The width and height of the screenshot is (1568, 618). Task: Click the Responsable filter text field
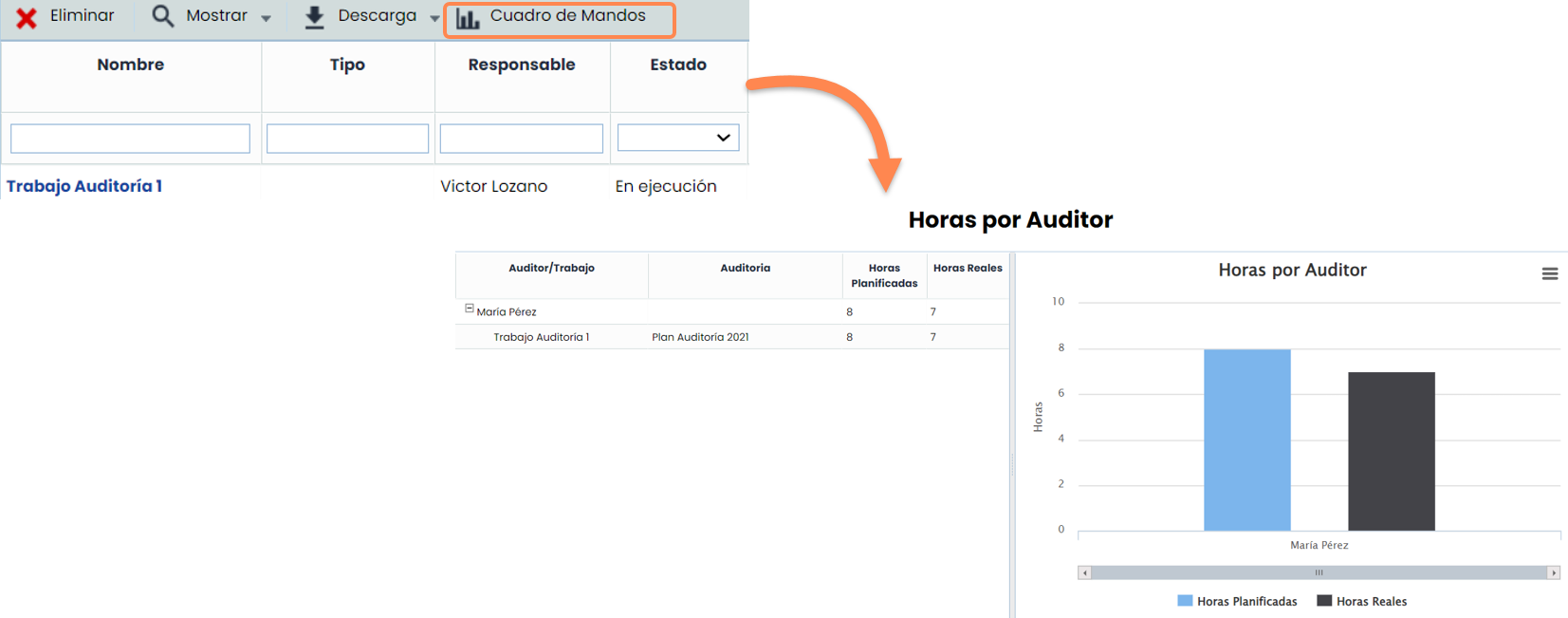coord(521,139)
